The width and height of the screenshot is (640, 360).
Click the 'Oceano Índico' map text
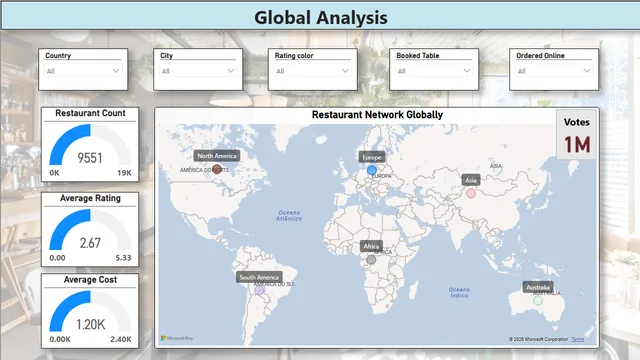coord(459,292)
